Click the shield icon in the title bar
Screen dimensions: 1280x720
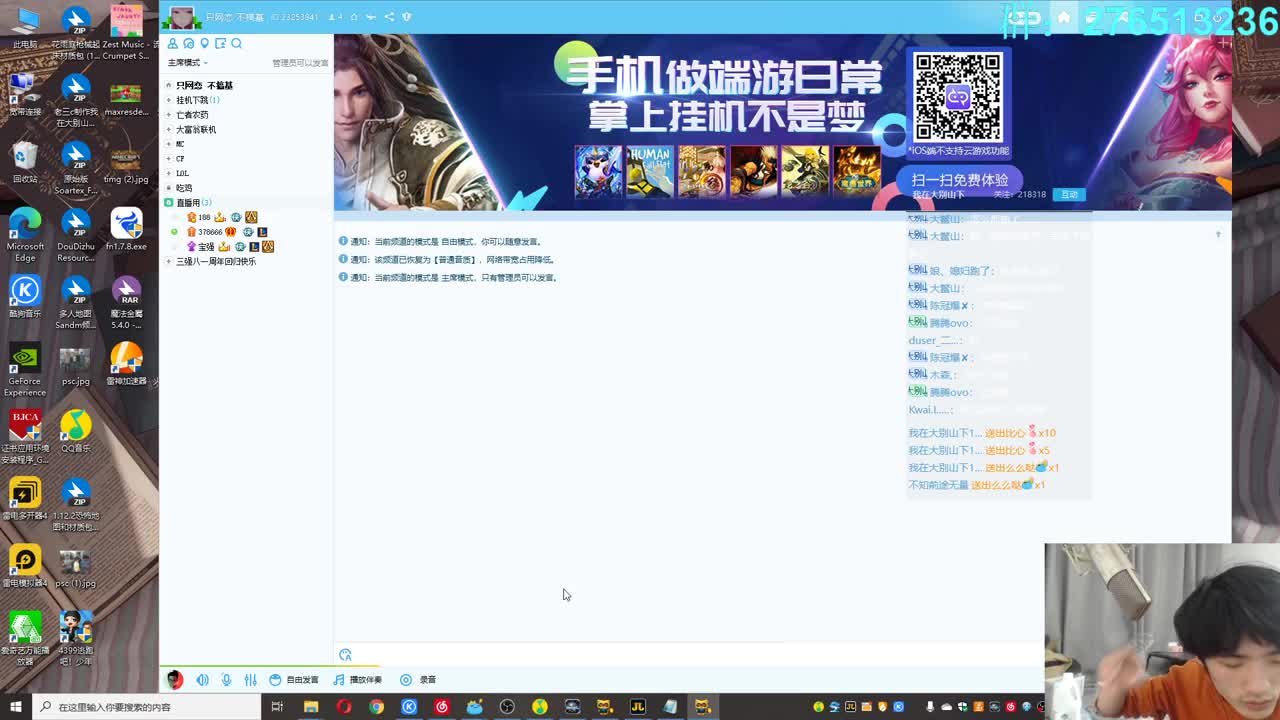click(x=406, y=16)
